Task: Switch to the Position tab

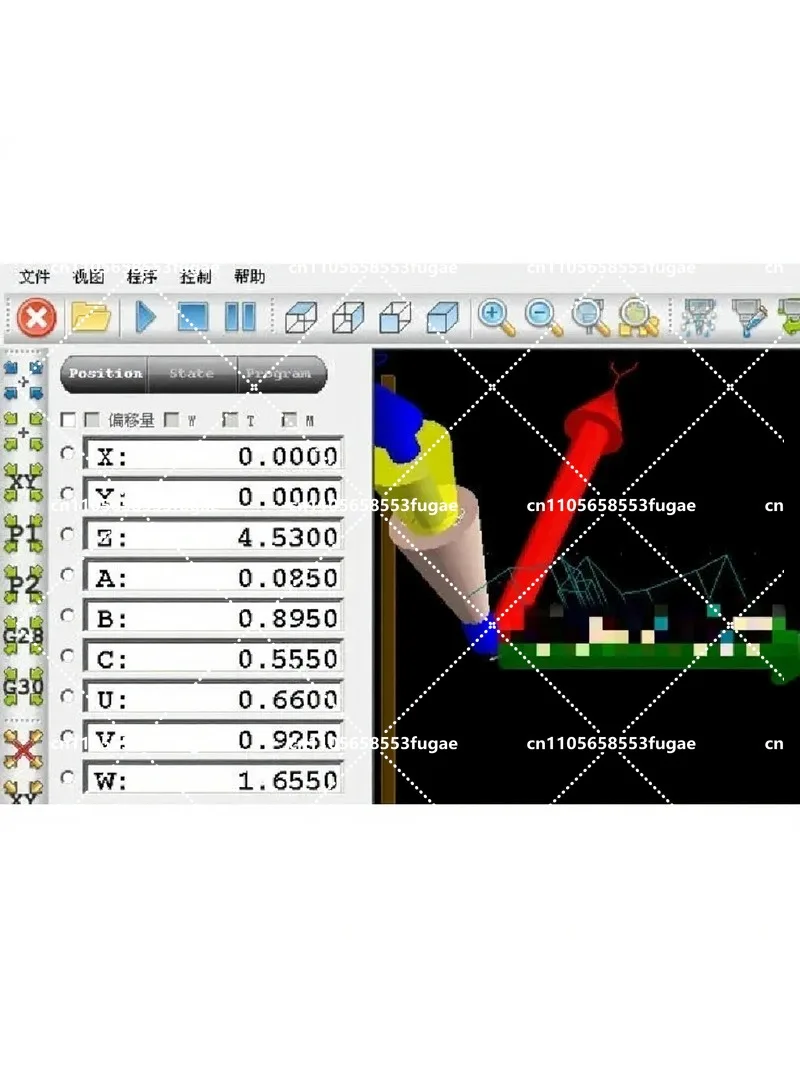Action: click(105, 374)
